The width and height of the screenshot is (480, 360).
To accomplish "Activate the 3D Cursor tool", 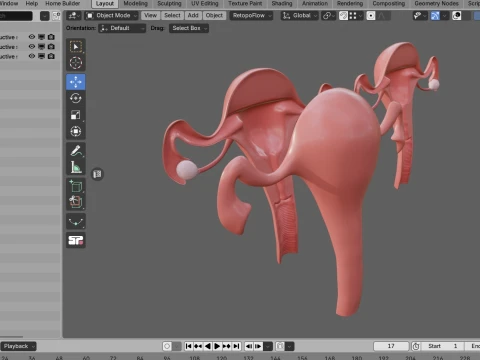I will pyautogui.click(x=76, y=63).
